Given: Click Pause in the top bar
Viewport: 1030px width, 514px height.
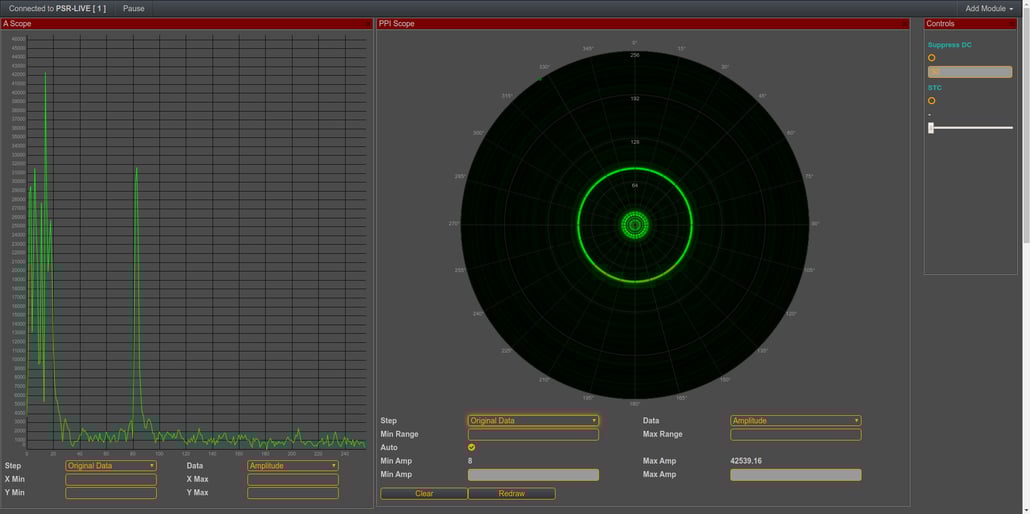Looking at the screenshot, I should pos(133,8).
